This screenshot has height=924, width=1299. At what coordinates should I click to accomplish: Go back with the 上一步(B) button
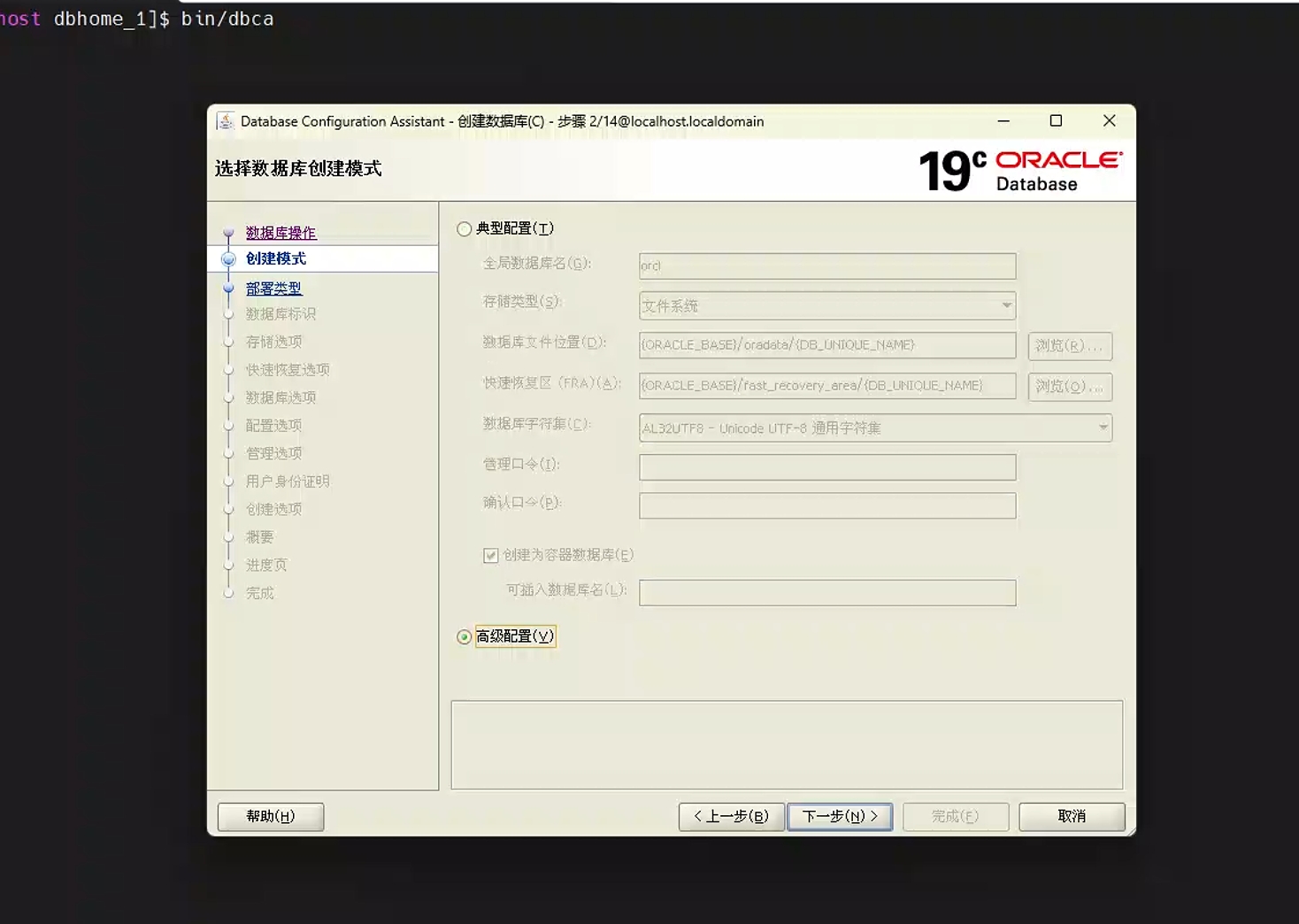731,817
